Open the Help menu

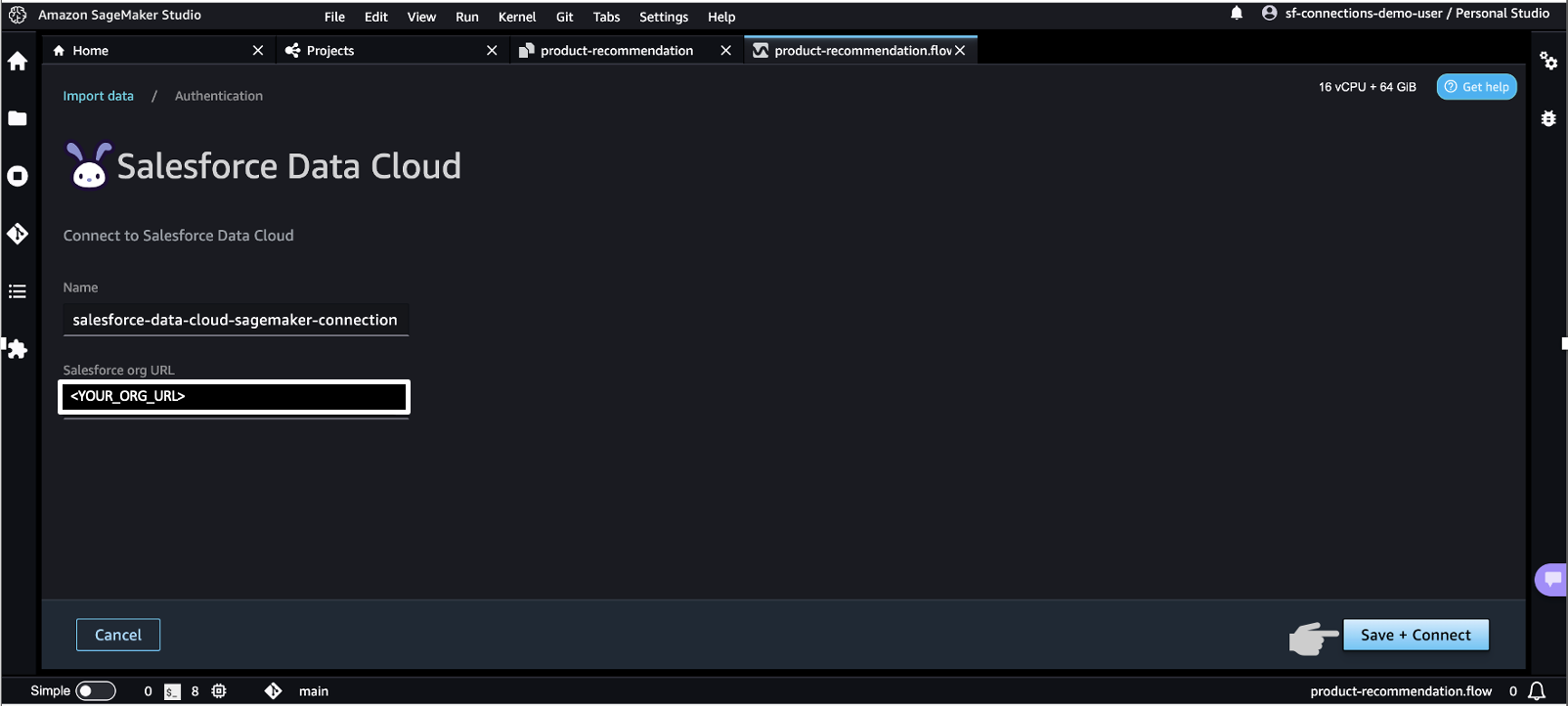(x=721, y=17)
